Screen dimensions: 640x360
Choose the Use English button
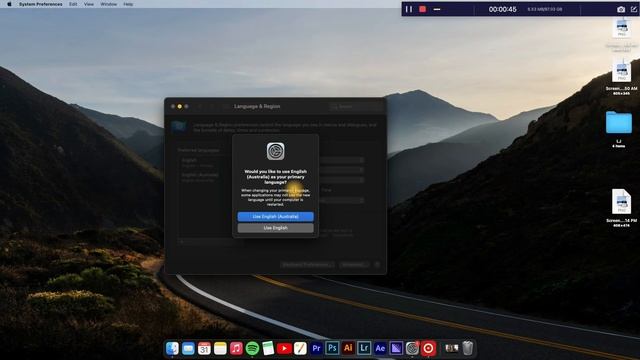(x=276, y=228)
